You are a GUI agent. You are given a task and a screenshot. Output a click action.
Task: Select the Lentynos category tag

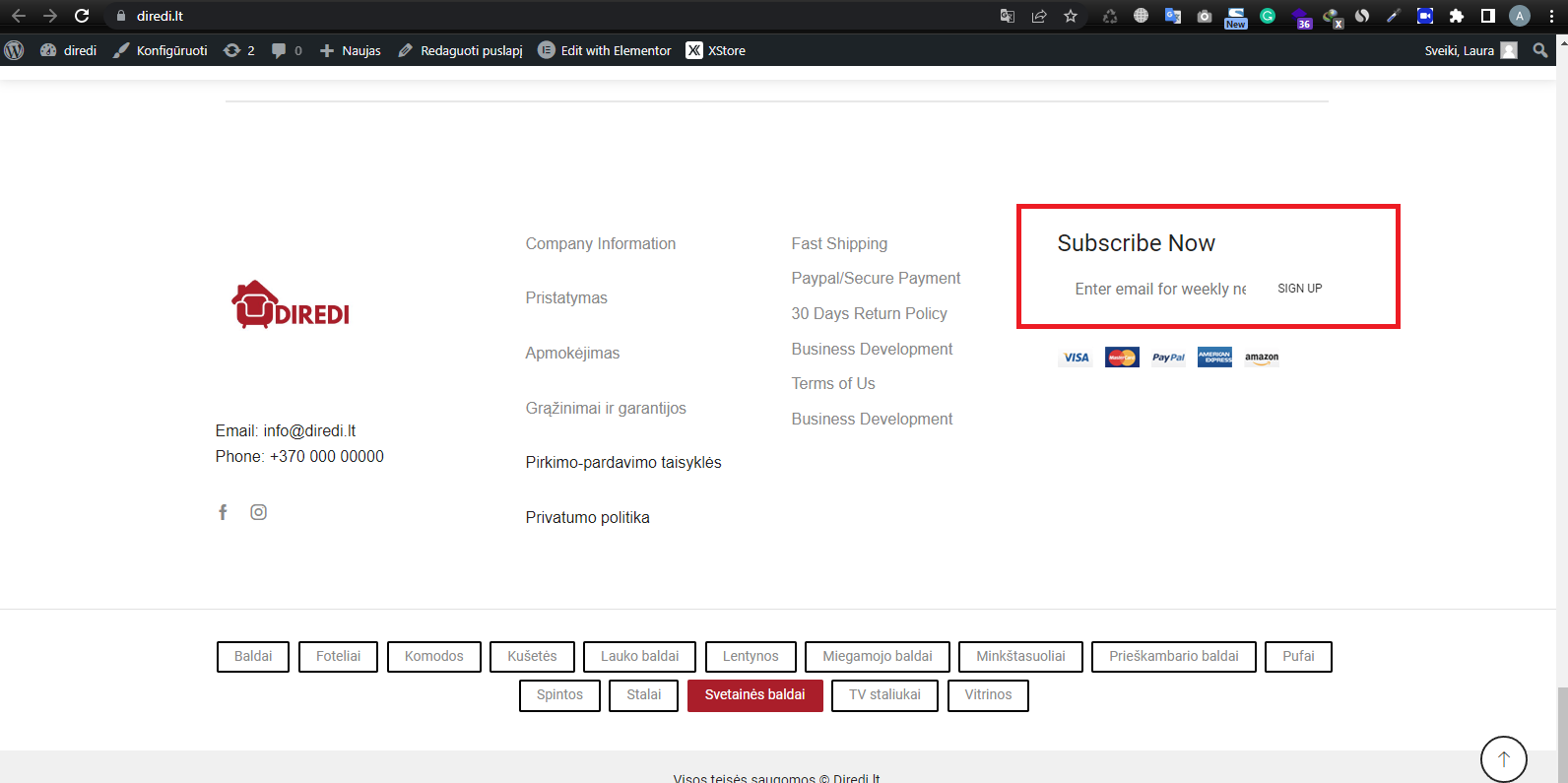pyautogui.click(x=751, y=656)
